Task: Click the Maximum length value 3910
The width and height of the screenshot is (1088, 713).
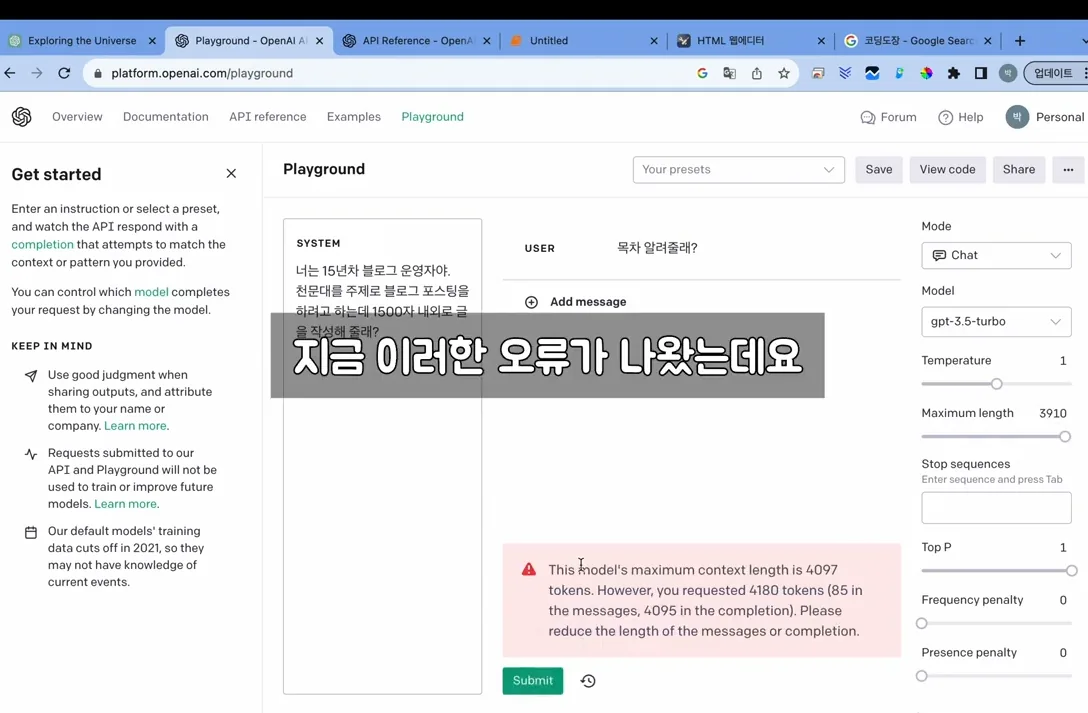Action: pyautogui.click(x=1053, y=413)
